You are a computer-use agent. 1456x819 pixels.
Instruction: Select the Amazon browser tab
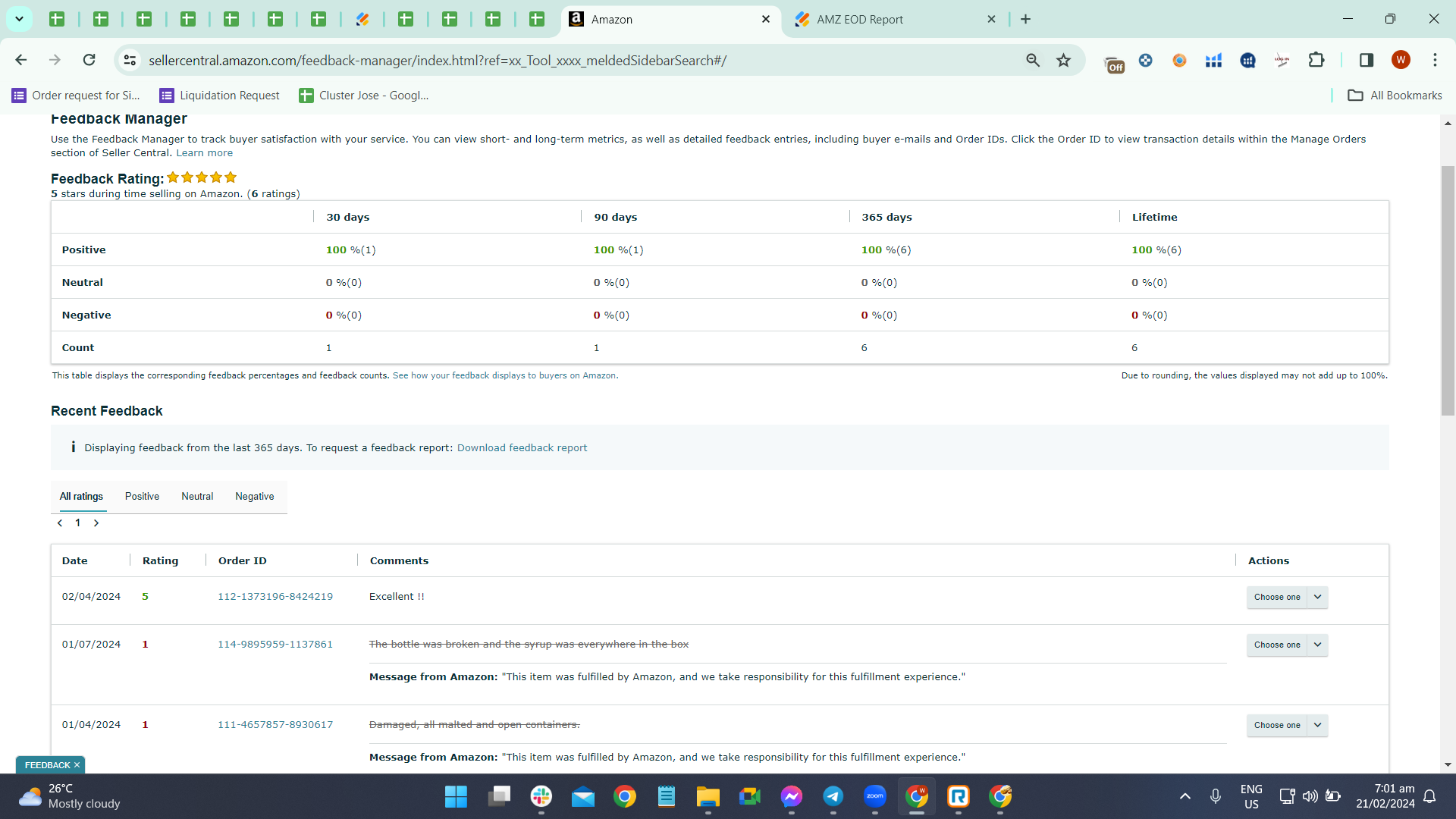point(671,19)
